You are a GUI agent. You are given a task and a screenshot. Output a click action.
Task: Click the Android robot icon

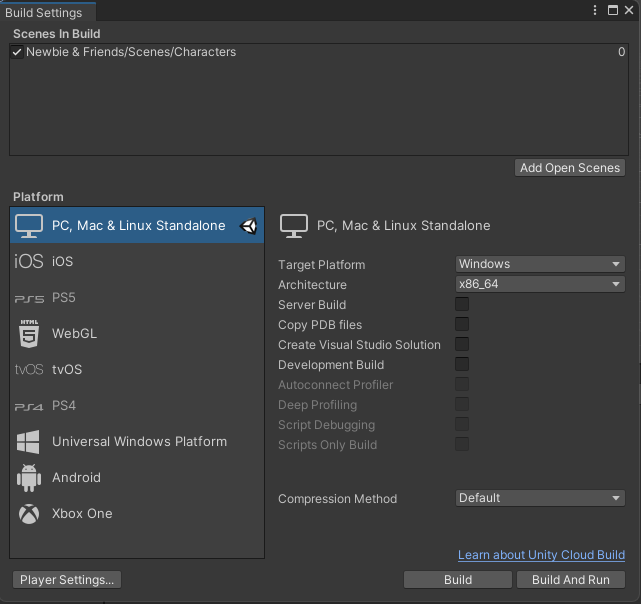pyautogui.click(x=29, y=478)
